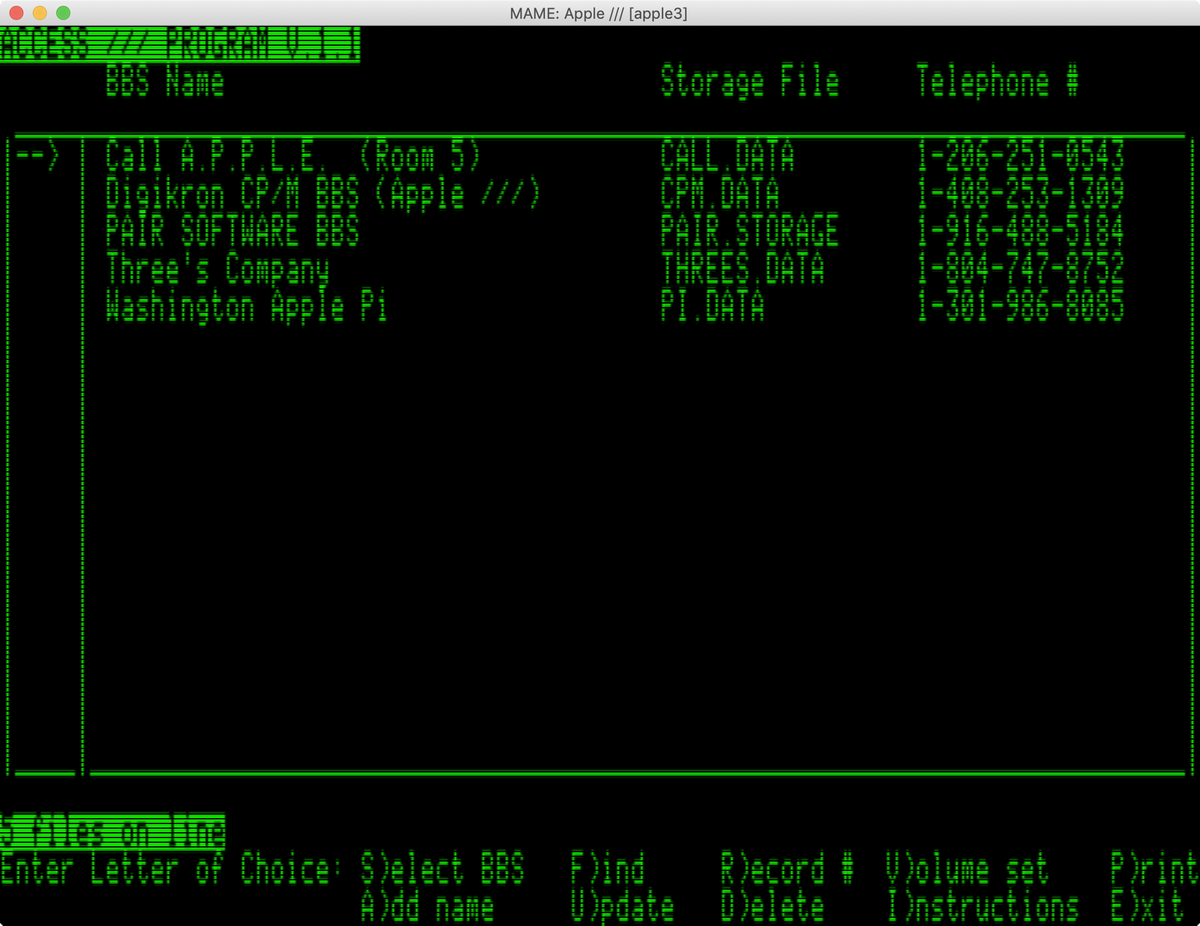This screenshot has width=1200, height=926.
Task: Choose the R)ecord # option
Action: click(x=788, y=869)
